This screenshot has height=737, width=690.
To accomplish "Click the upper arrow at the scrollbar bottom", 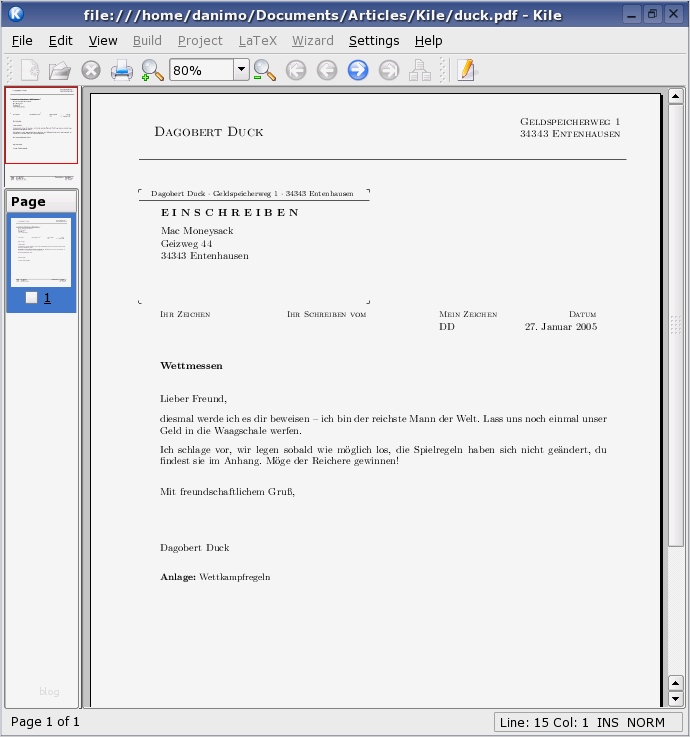I will tap(675, 683).
